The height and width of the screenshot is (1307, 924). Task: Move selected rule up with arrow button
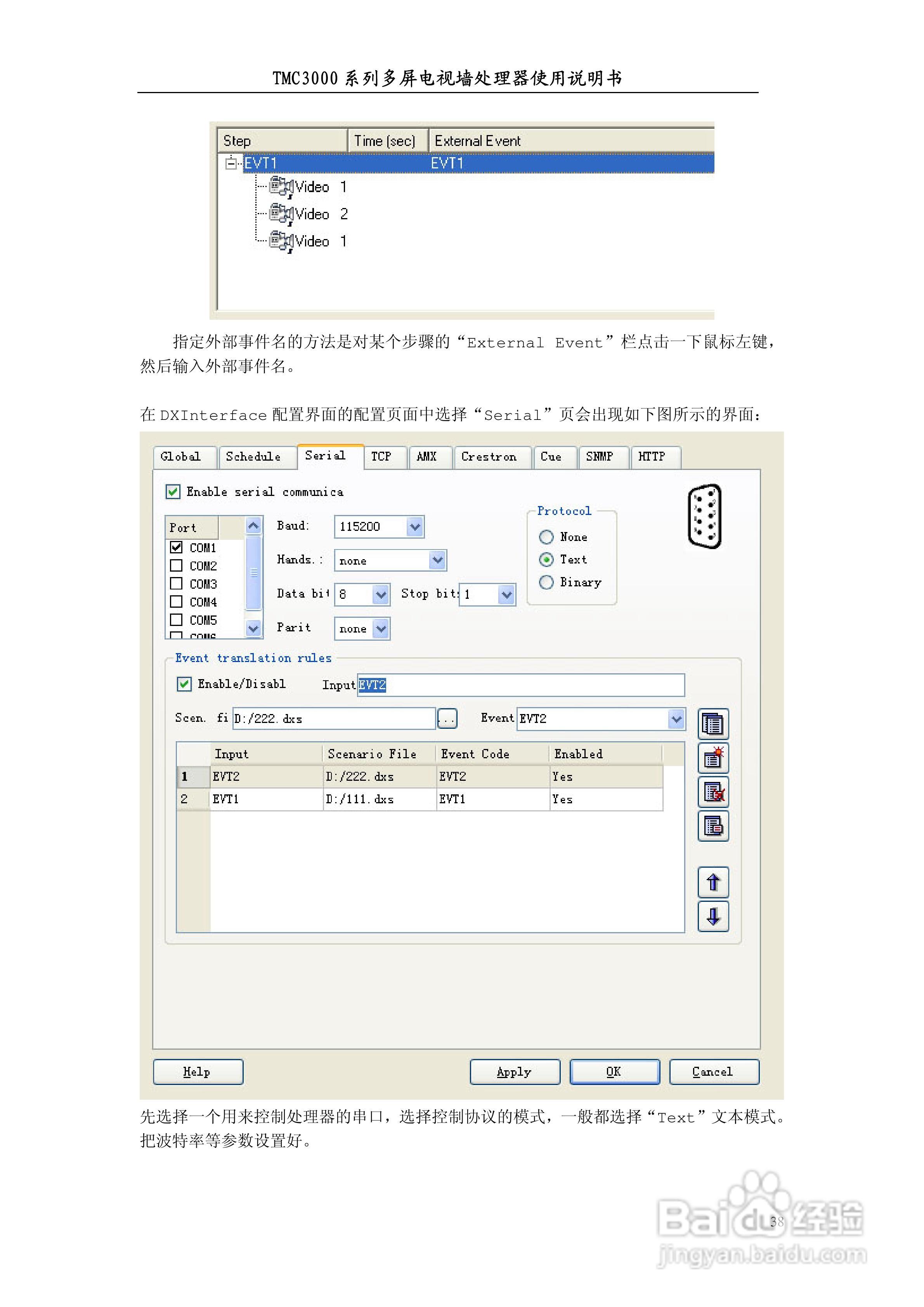click(x=713, y=882)
